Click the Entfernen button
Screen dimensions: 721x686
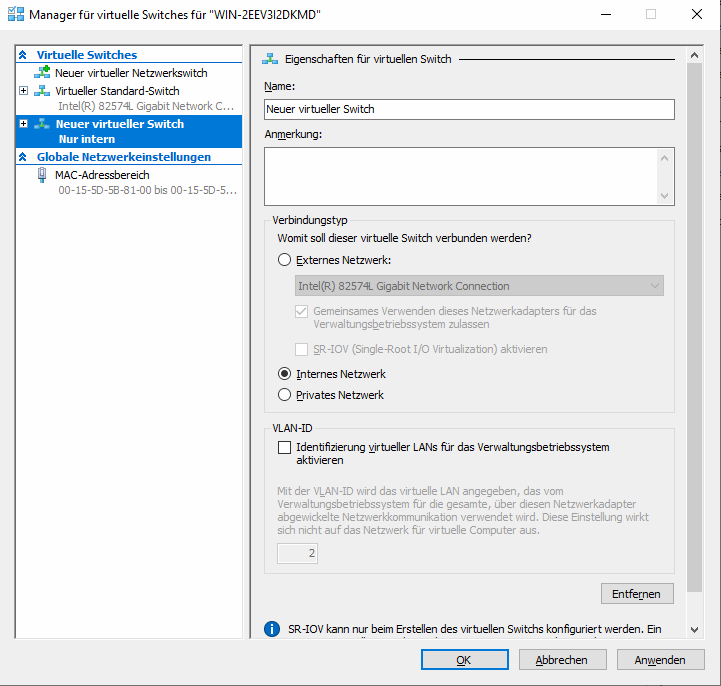(x=637, y=594)
